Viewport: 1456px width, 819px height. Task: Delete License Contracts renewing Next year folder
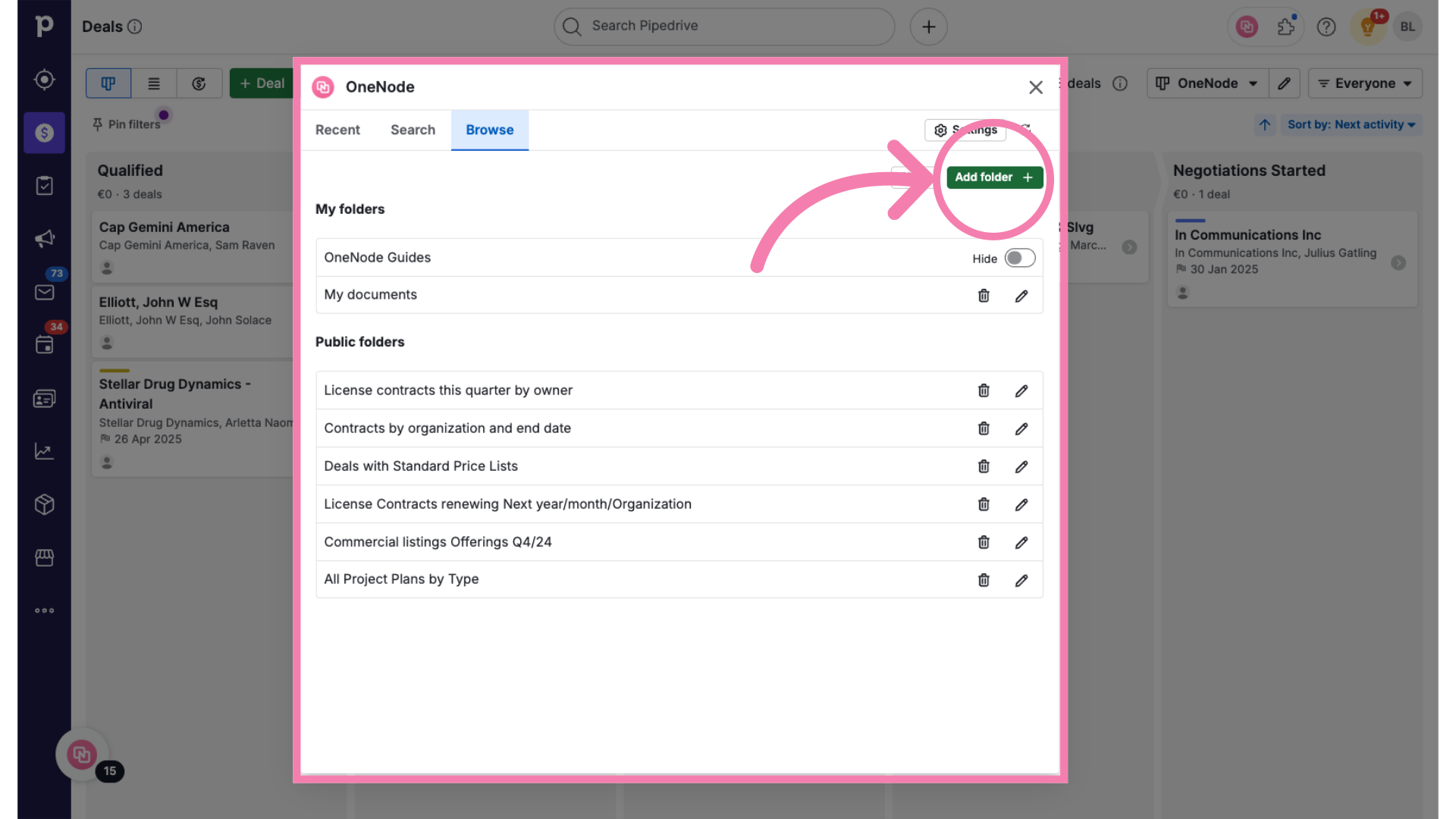pyautogui.click(x=984, y=504)
